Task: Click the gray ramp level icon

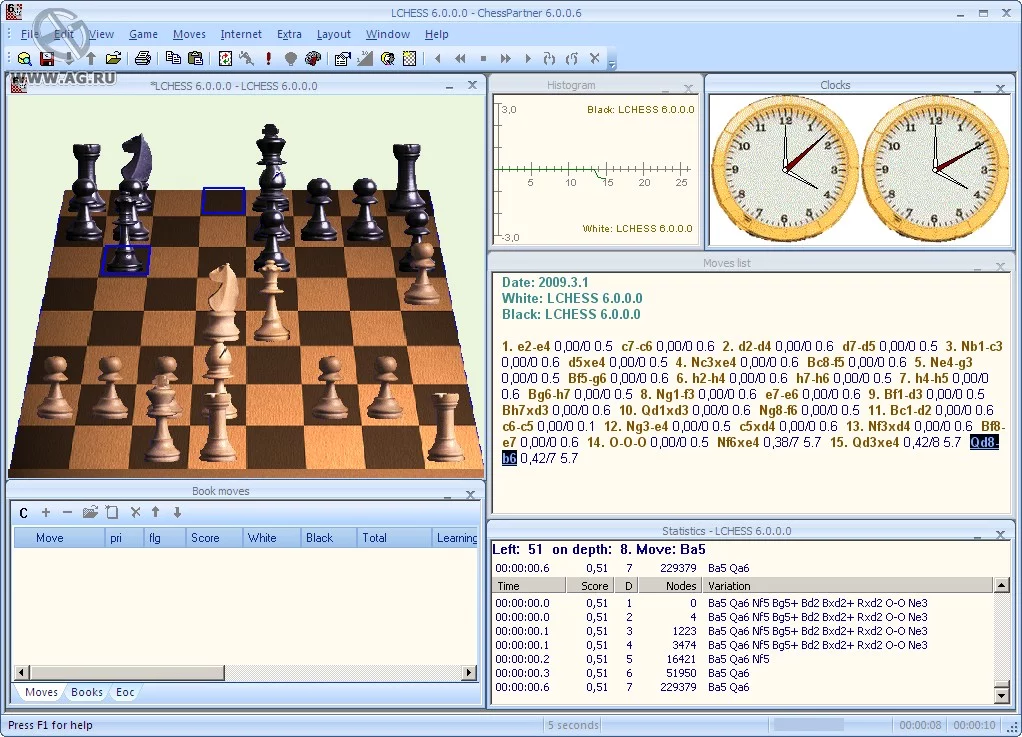Action: 365,59
